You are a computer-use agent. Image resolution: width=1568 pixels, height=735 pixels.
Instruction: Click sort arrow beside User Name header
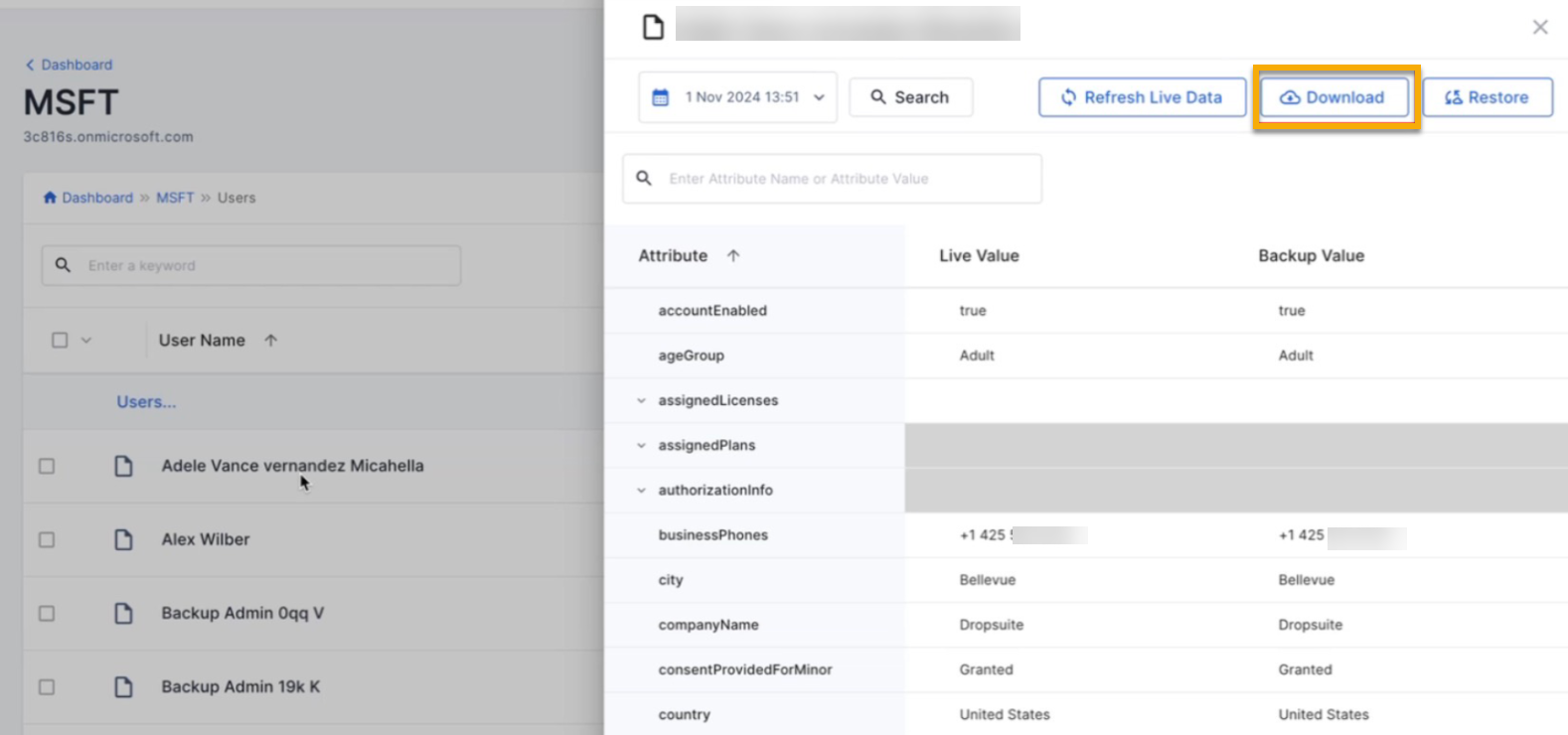point(270,341)
